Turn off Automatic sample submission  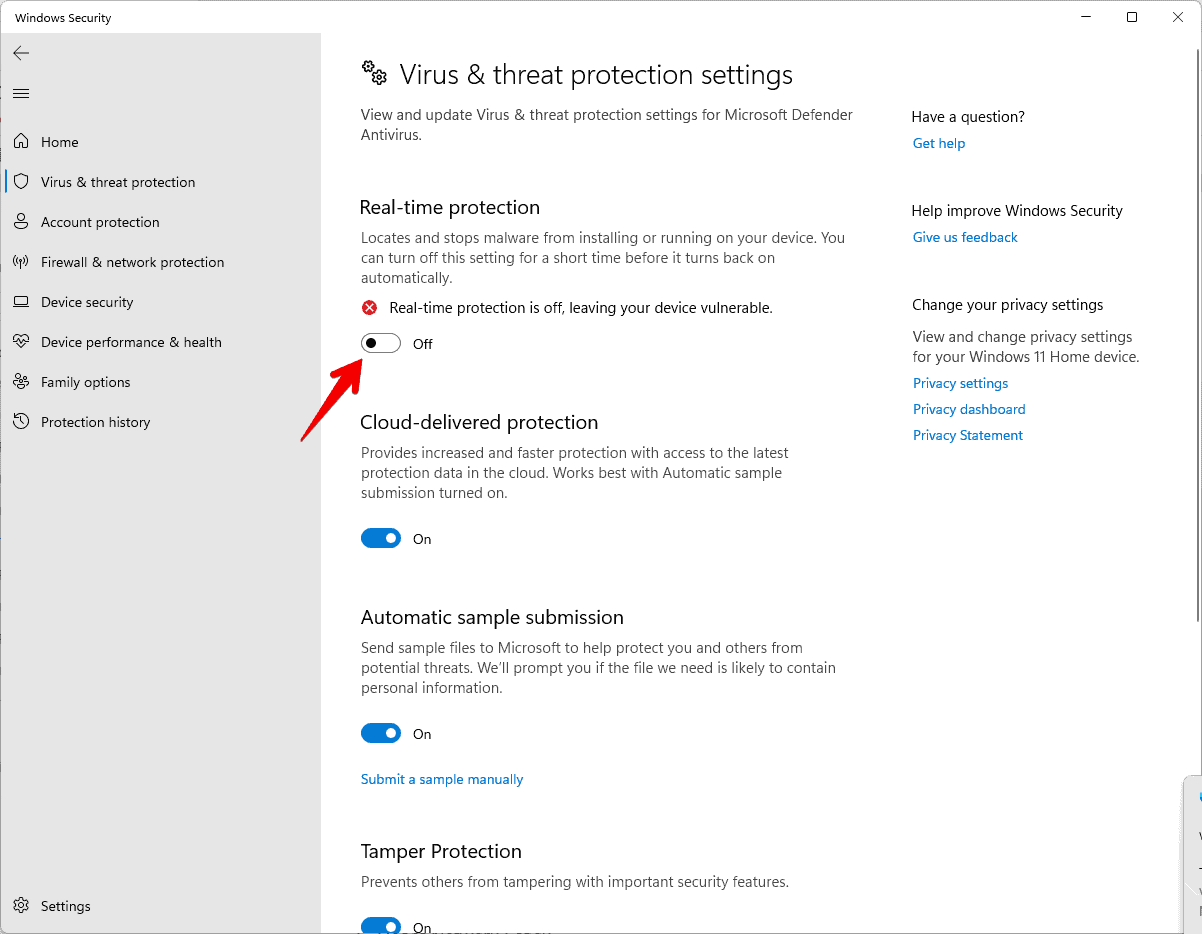point(380,732)
